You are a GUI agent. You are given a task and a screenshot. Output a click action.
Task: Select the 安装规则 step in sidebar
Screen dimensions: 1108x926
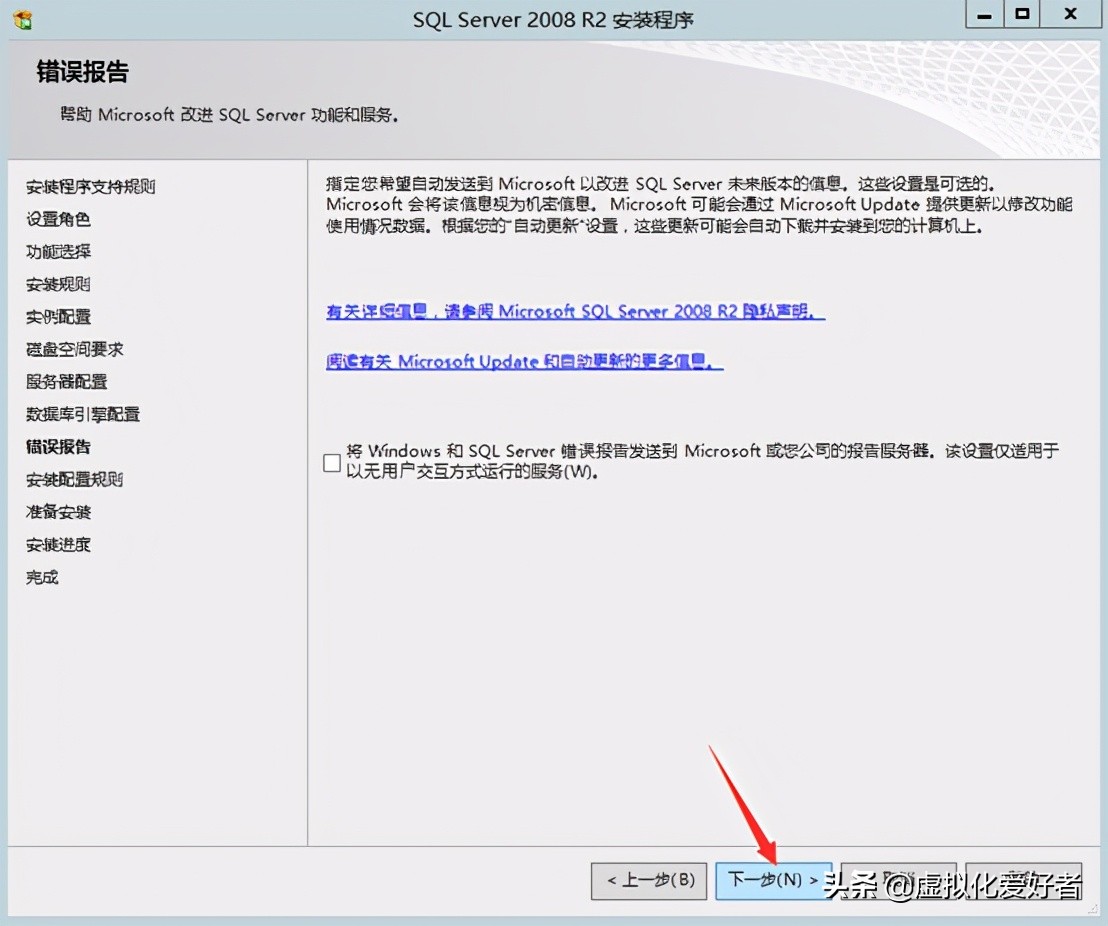(58, 284)
